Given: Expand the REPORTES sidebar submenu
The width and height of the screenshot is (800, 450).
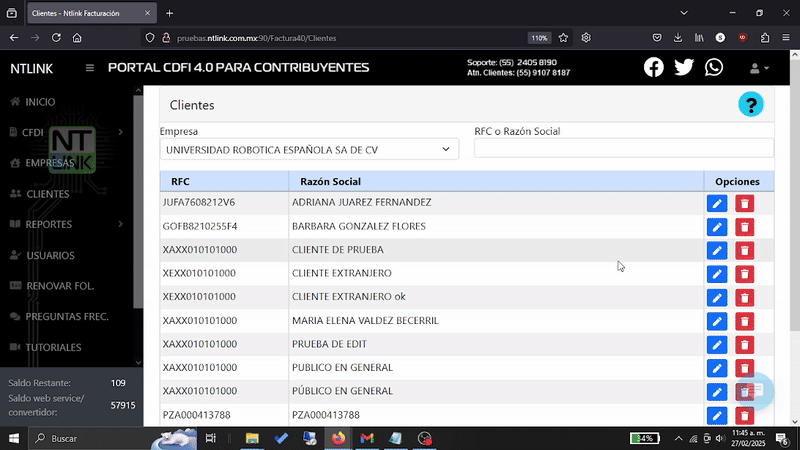Looking at the screenshot, I should pyautogui.click(x=120, y=224).
